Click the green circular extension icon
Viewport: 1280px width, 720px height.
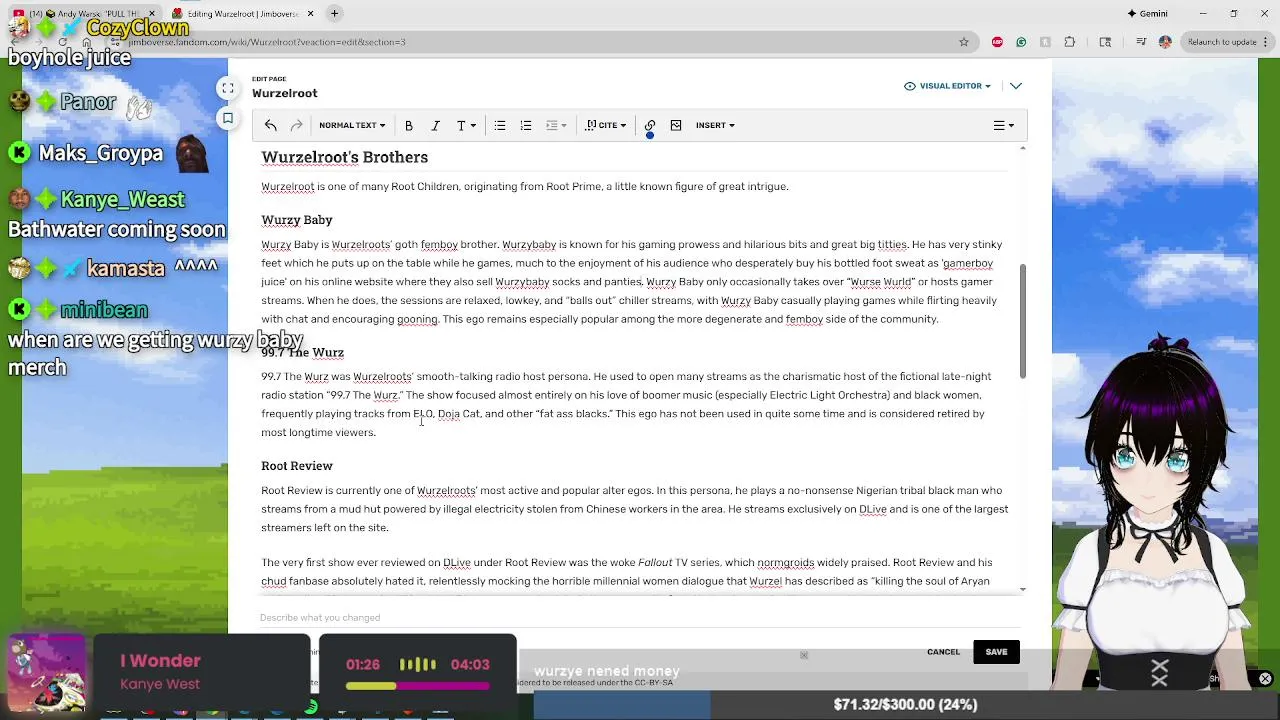click(x=1021, y=42)
